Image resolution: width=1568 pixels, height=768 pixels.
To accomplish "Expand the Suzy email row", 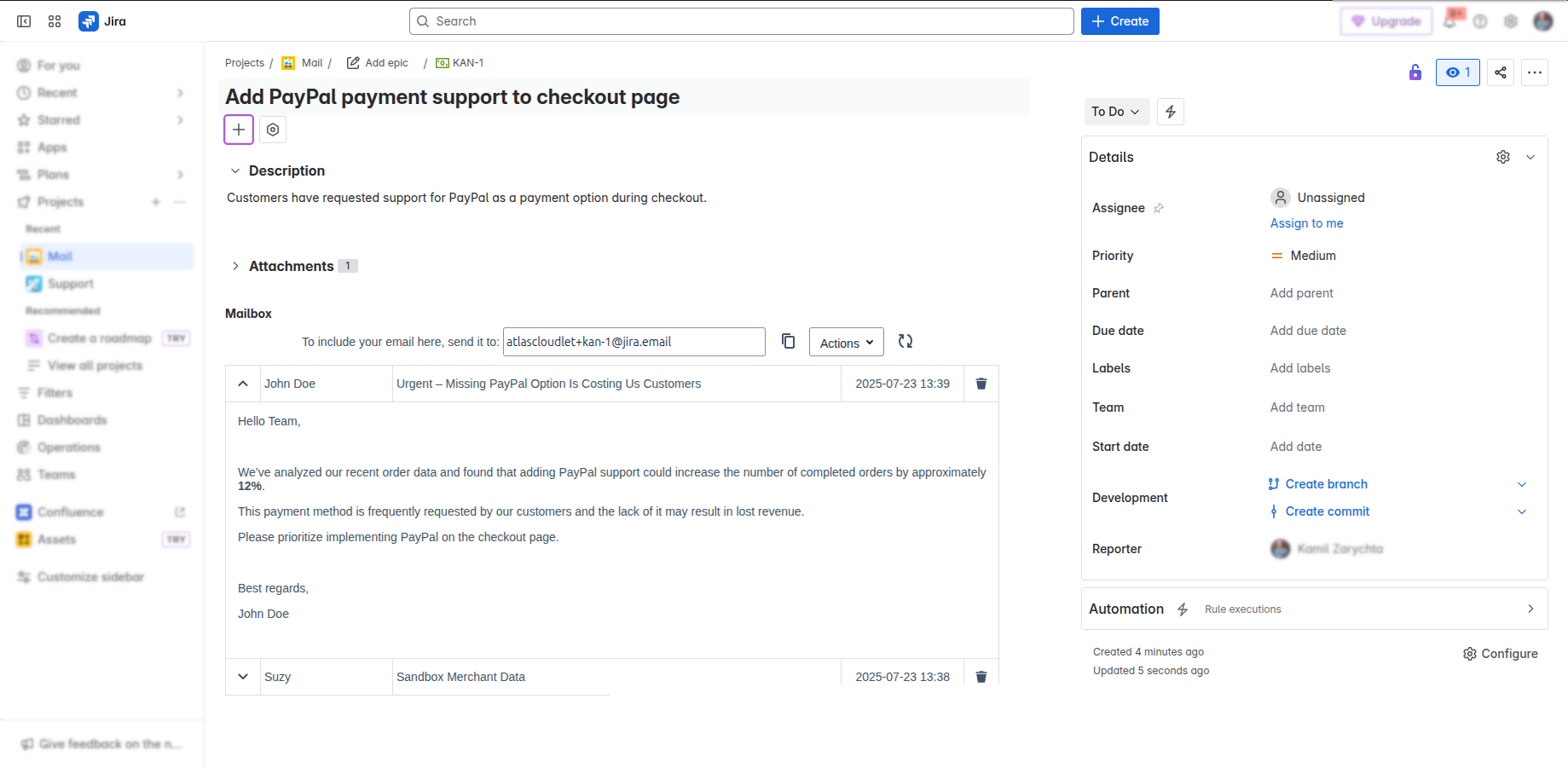I will pos(243,677).
